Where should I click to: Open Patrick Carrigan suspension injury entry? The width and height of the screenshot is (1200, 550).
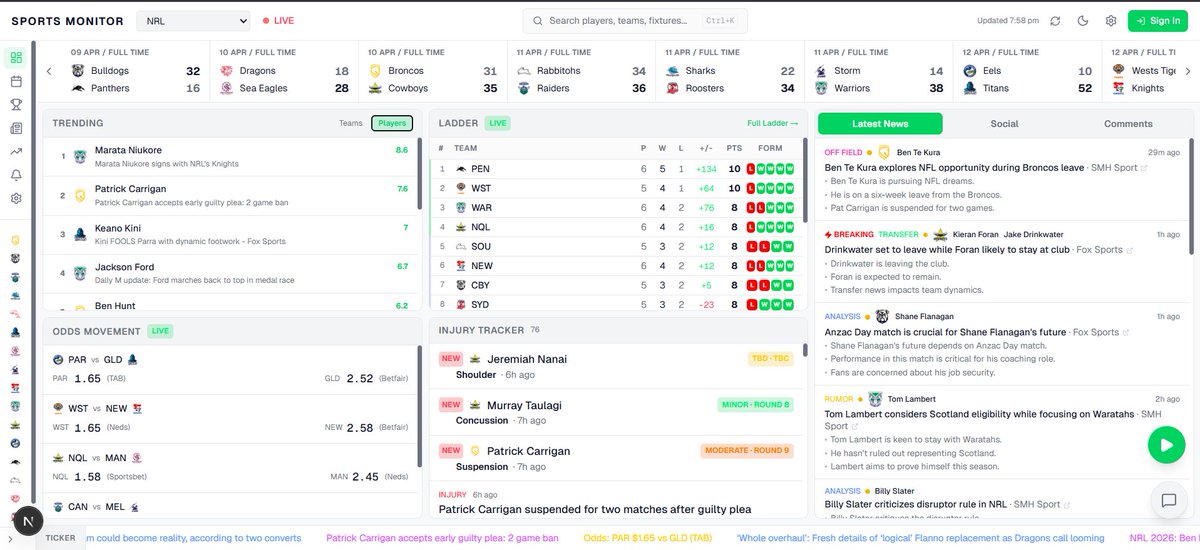pos(618,458)
